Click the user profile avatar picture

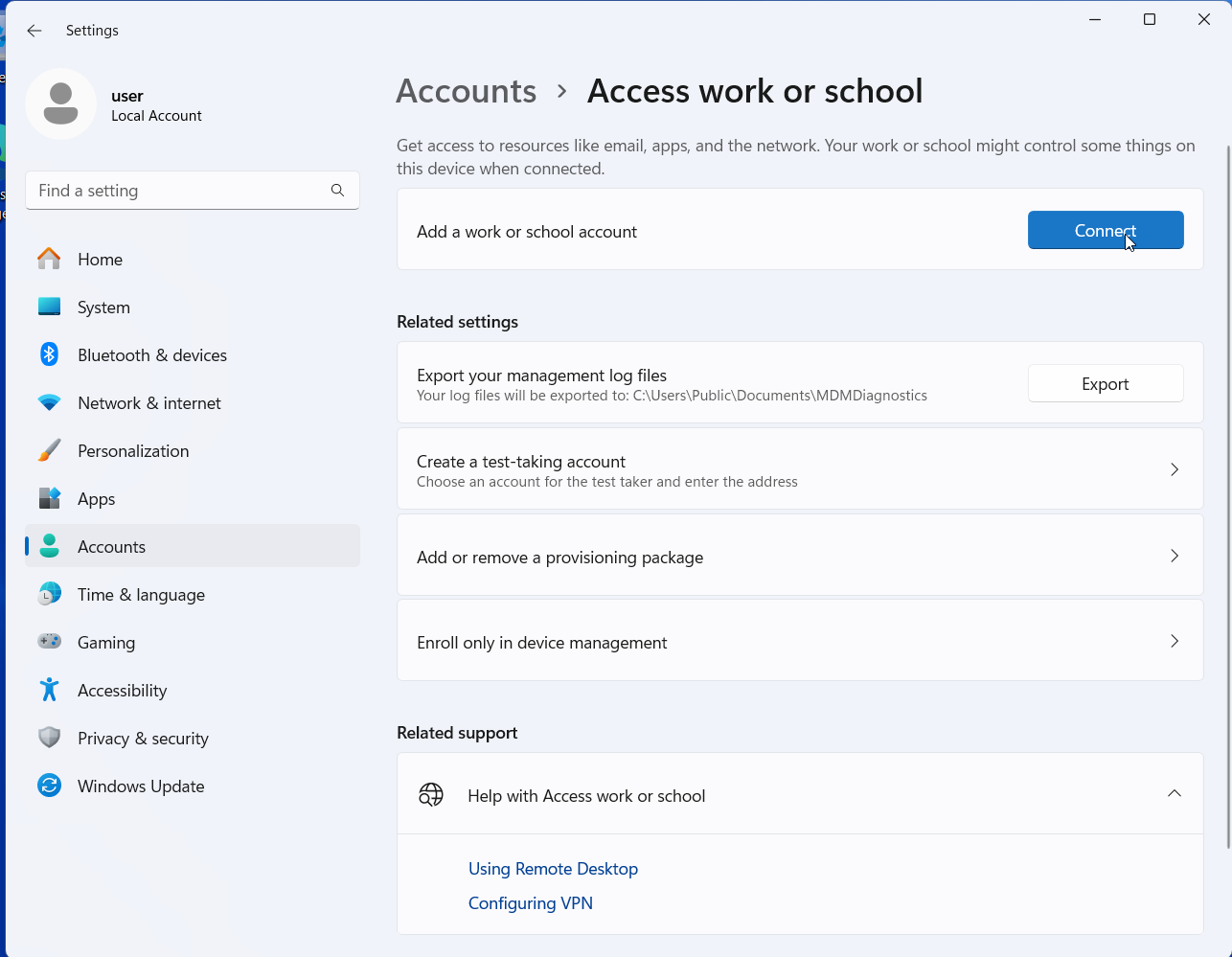click(60, 103)
